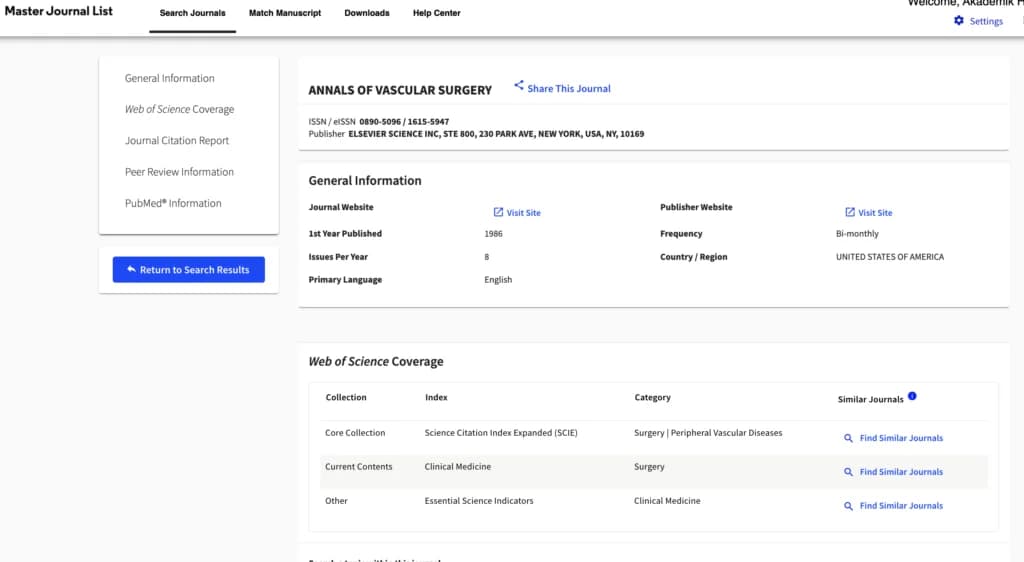Screen dimensions: 1024x562
Task: Click the Journal Website external link icon
Action: pos(498,212)
